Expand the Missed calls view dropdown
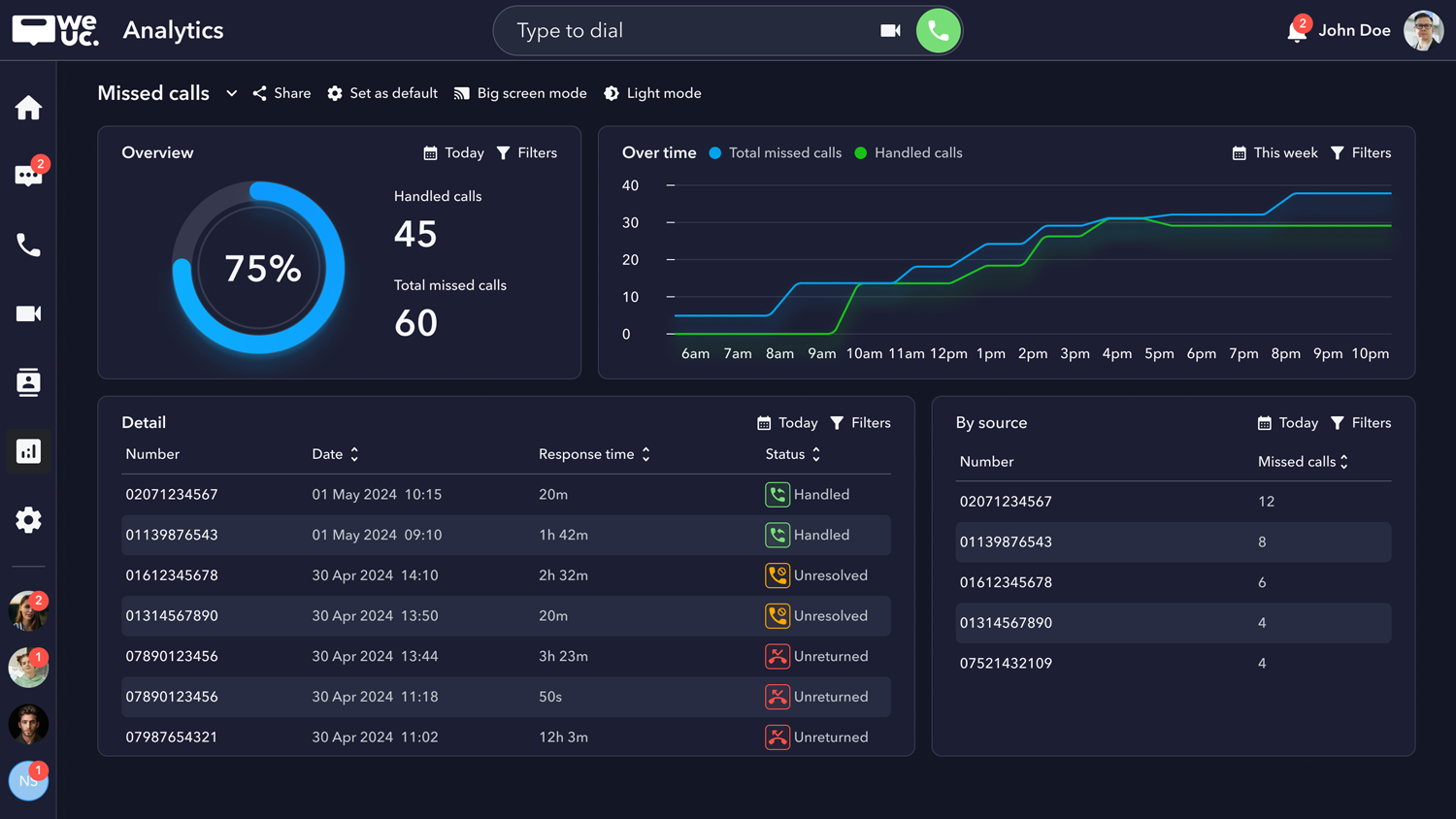Screen dimensions: 1456x819 click(x=231, y=93)
